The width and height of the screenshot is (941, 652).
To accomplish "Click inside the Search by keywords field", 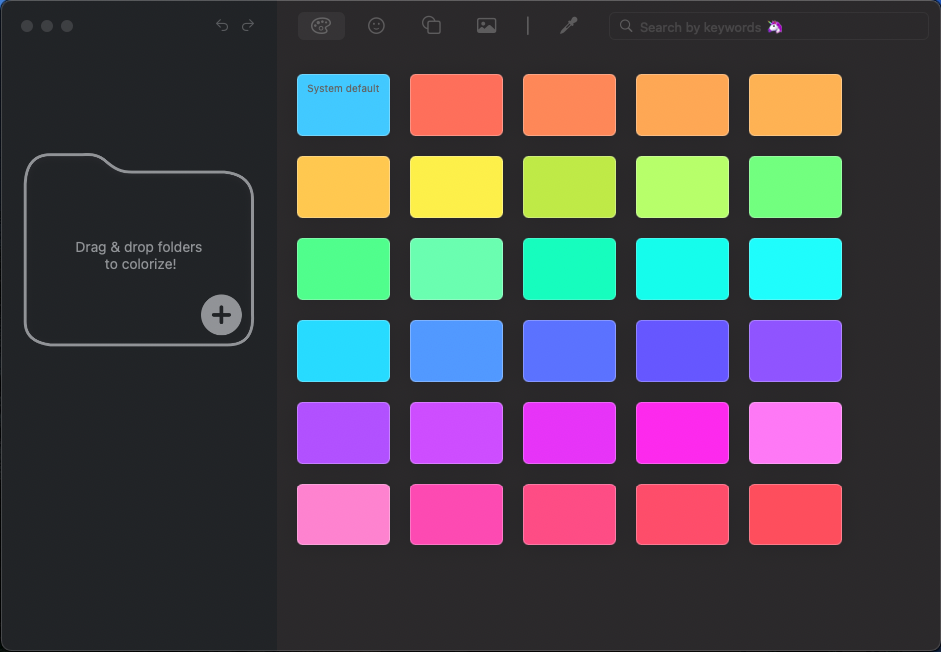I will 769,26.
